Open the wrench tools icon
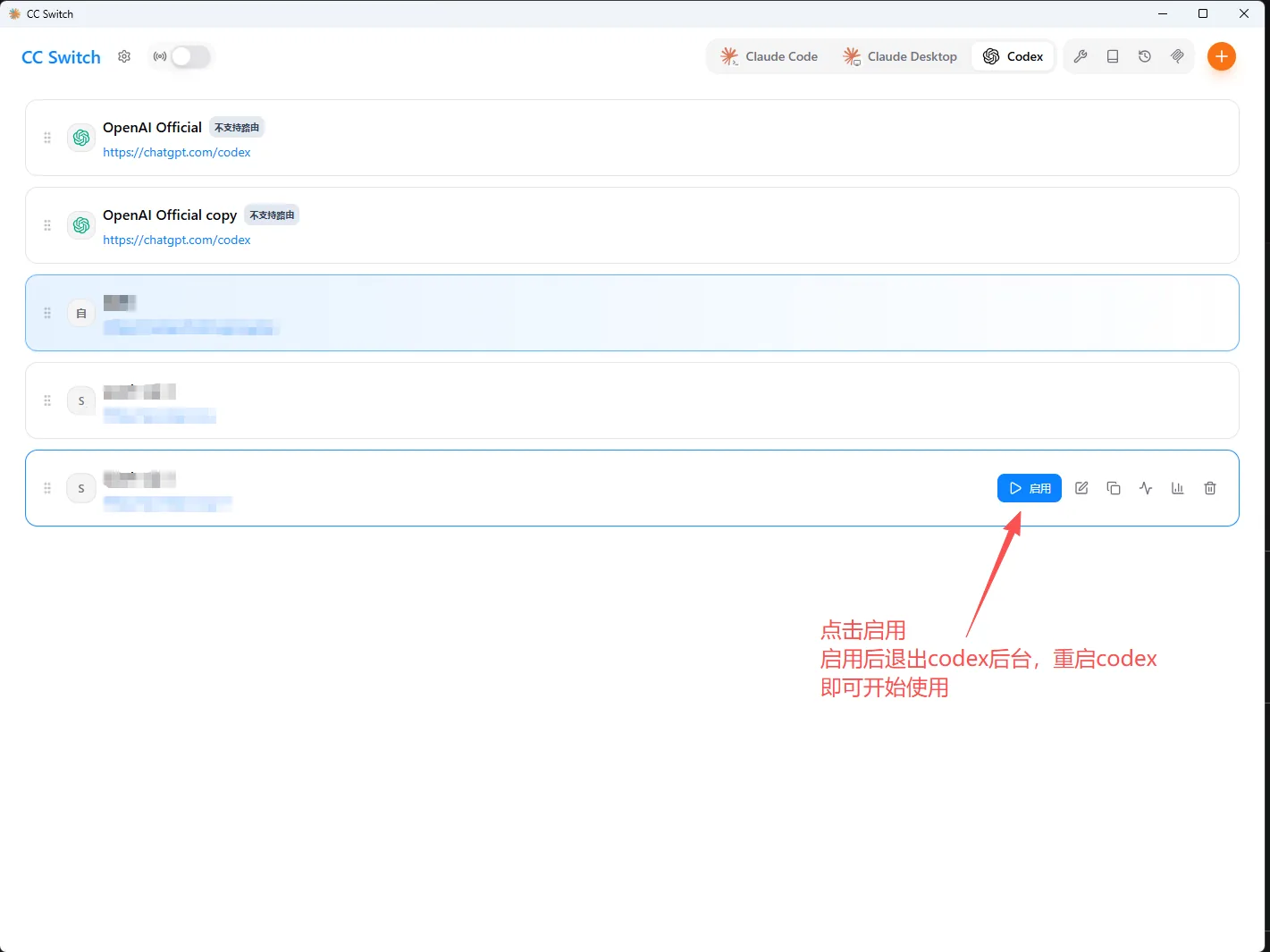The width and height of the screenshot is (1270, 952). click(x=1081, y=56)
